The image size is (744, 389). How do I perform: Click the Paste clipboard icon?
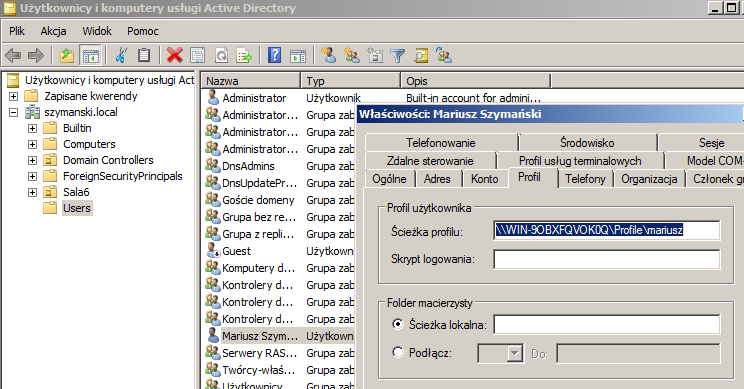click(x=144, y=56)
